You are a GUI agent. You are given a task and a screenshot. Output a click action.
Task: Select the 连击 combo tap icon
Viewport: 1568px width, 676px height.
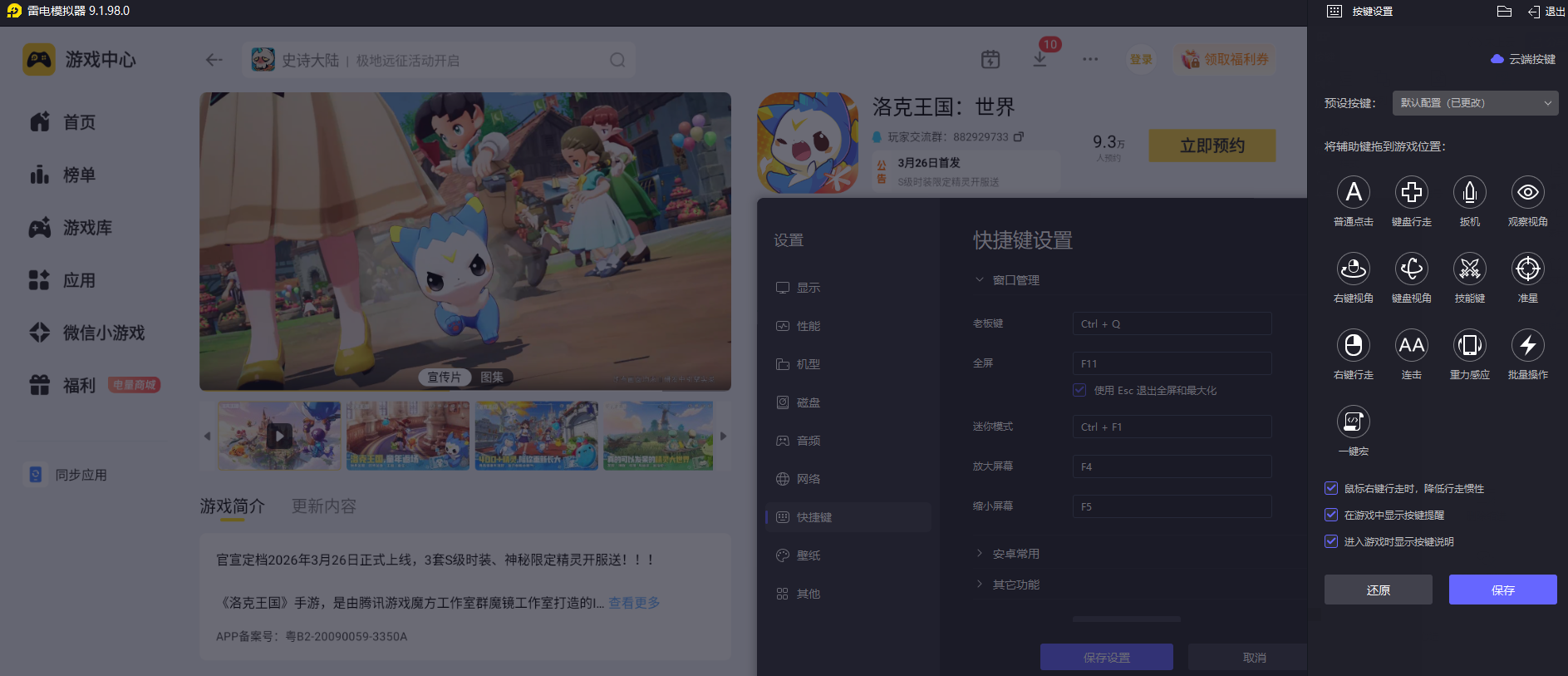(x=1411, y=345)
